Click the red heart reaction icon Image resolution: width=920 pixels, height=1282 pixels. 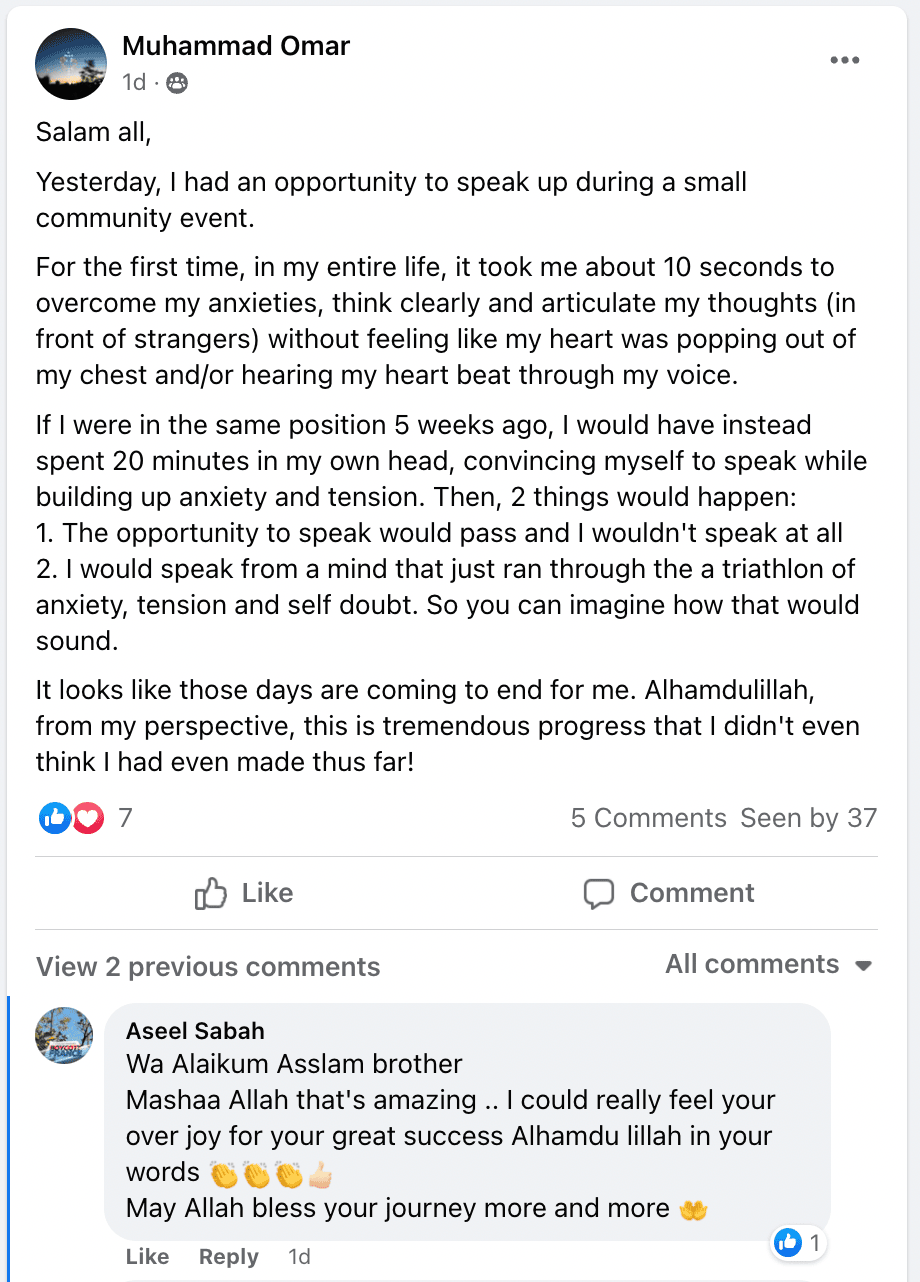click(88, 818)
